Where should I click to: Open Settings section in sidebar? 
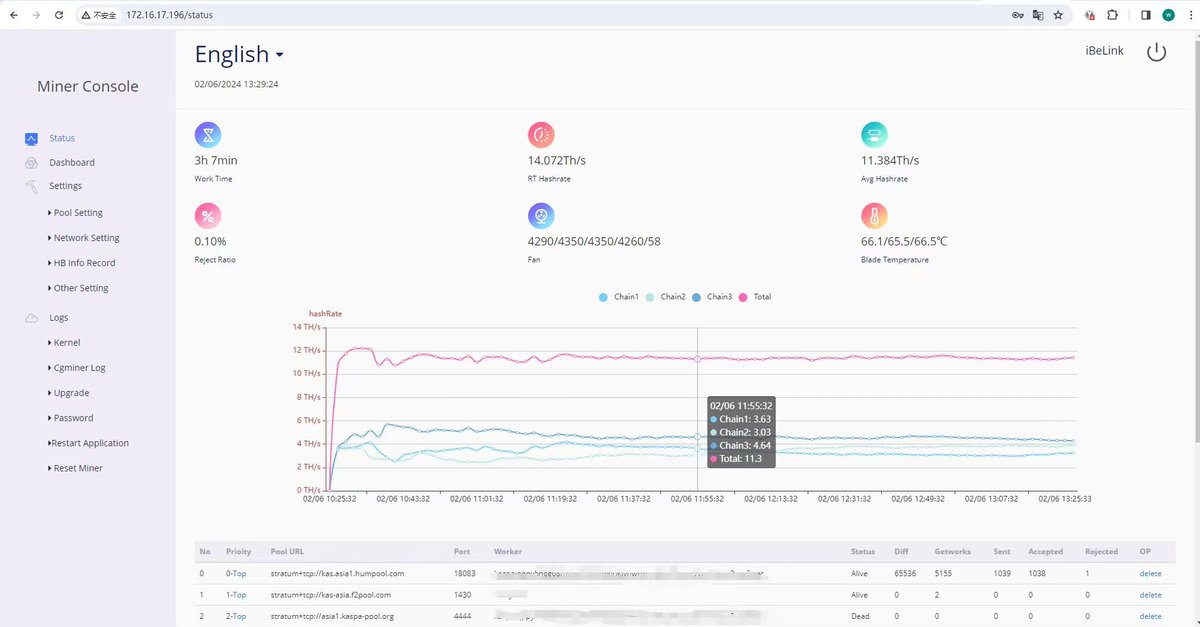point(65,185)
